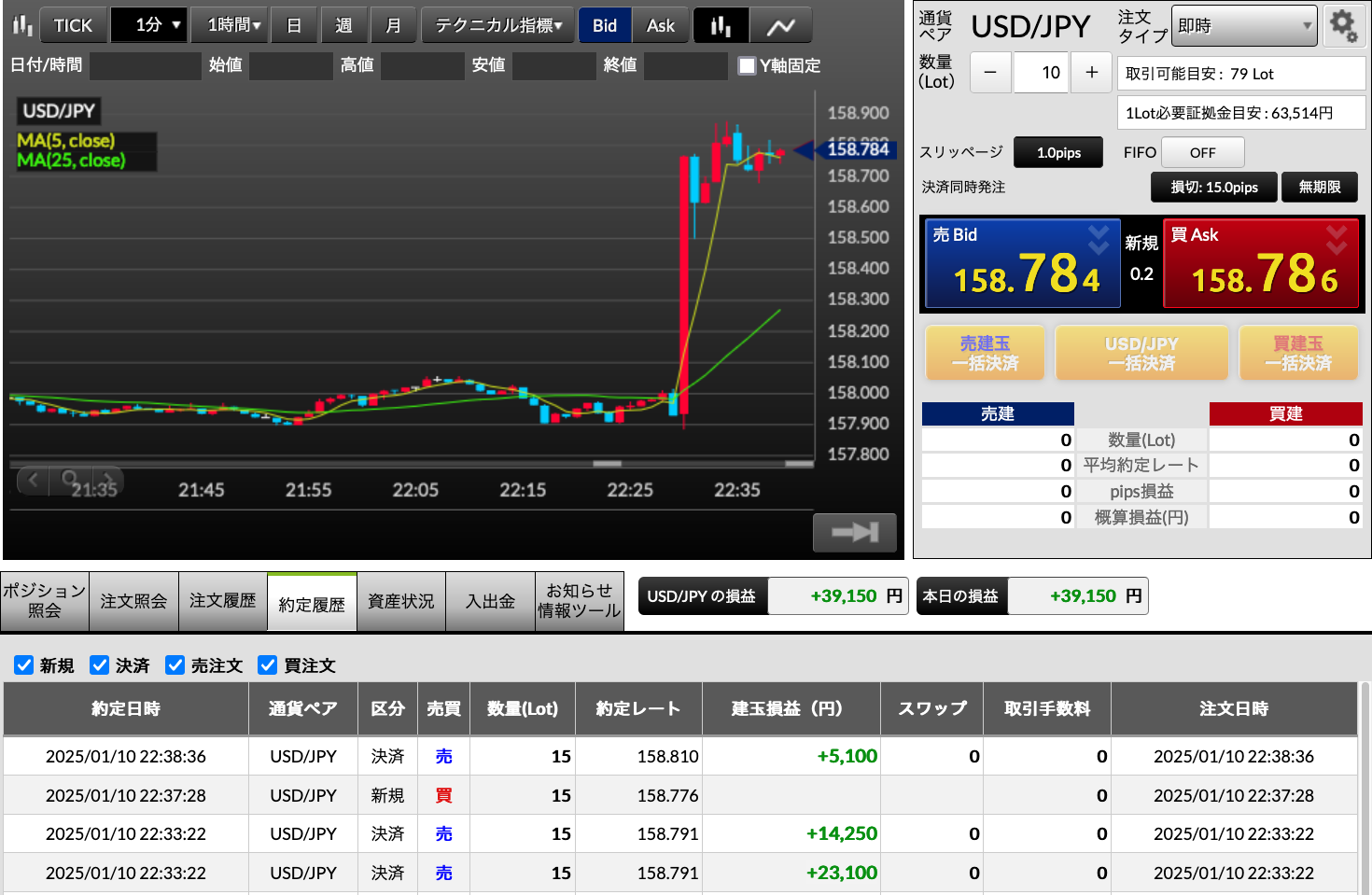The image size is (1372, 895).
Task: Click the 無期限 expiry button
Action: 1320,187
